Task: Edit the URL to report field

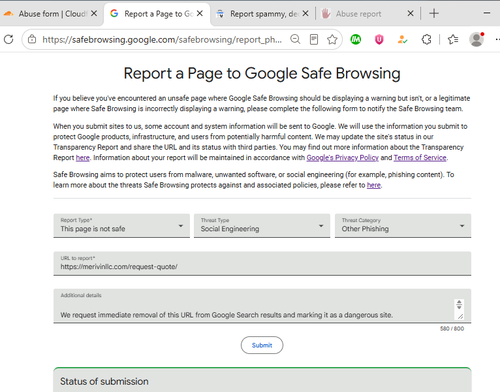Action: coord(262,264)
